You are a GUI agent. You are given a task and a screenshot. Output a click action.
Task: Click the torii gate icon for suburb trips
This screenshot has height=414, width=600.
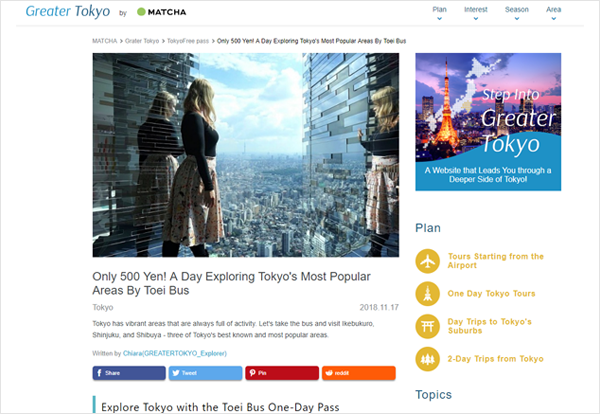(x=427, y=326)
